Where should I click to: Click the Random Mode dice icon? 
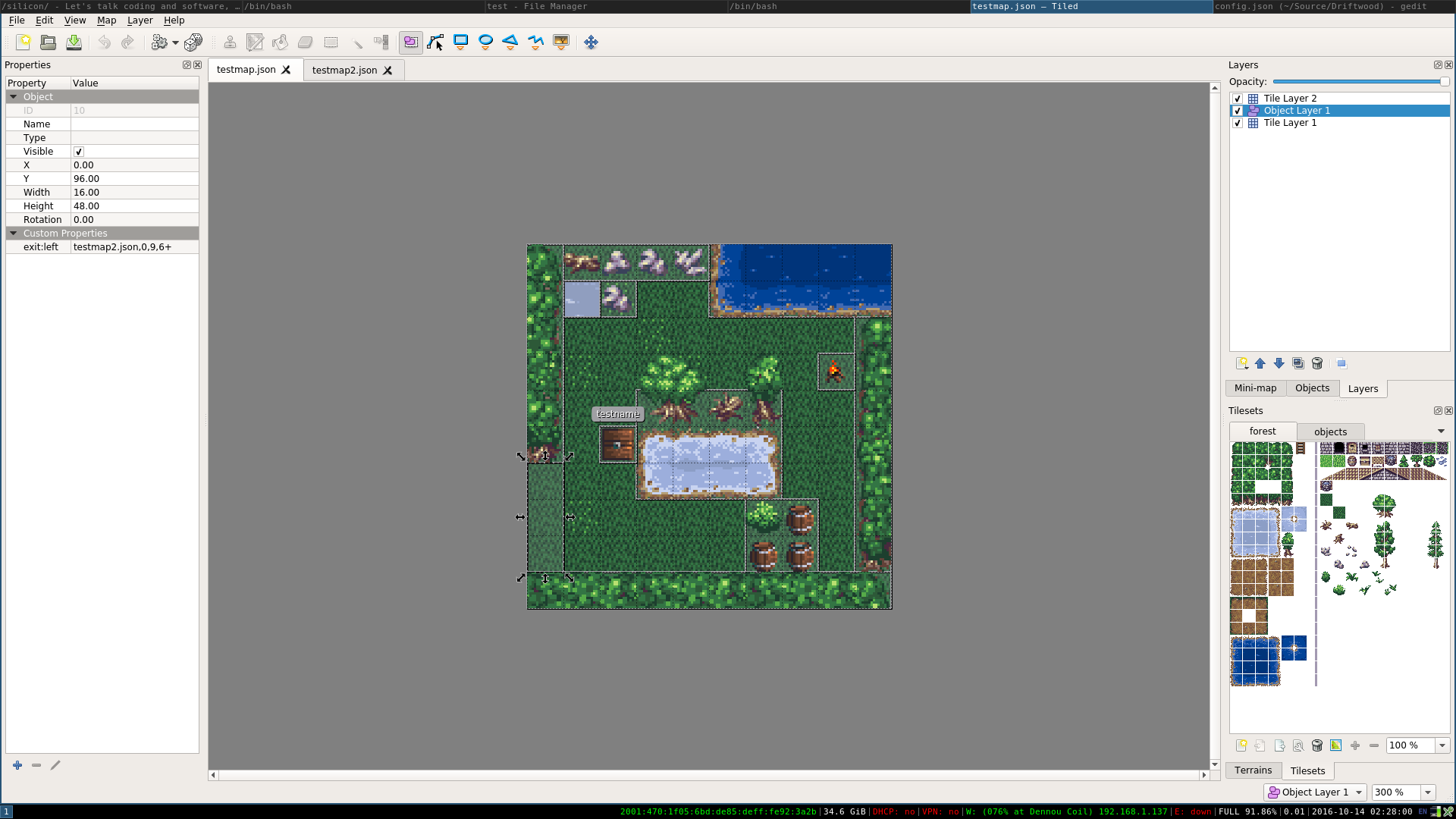click(193, 42)
